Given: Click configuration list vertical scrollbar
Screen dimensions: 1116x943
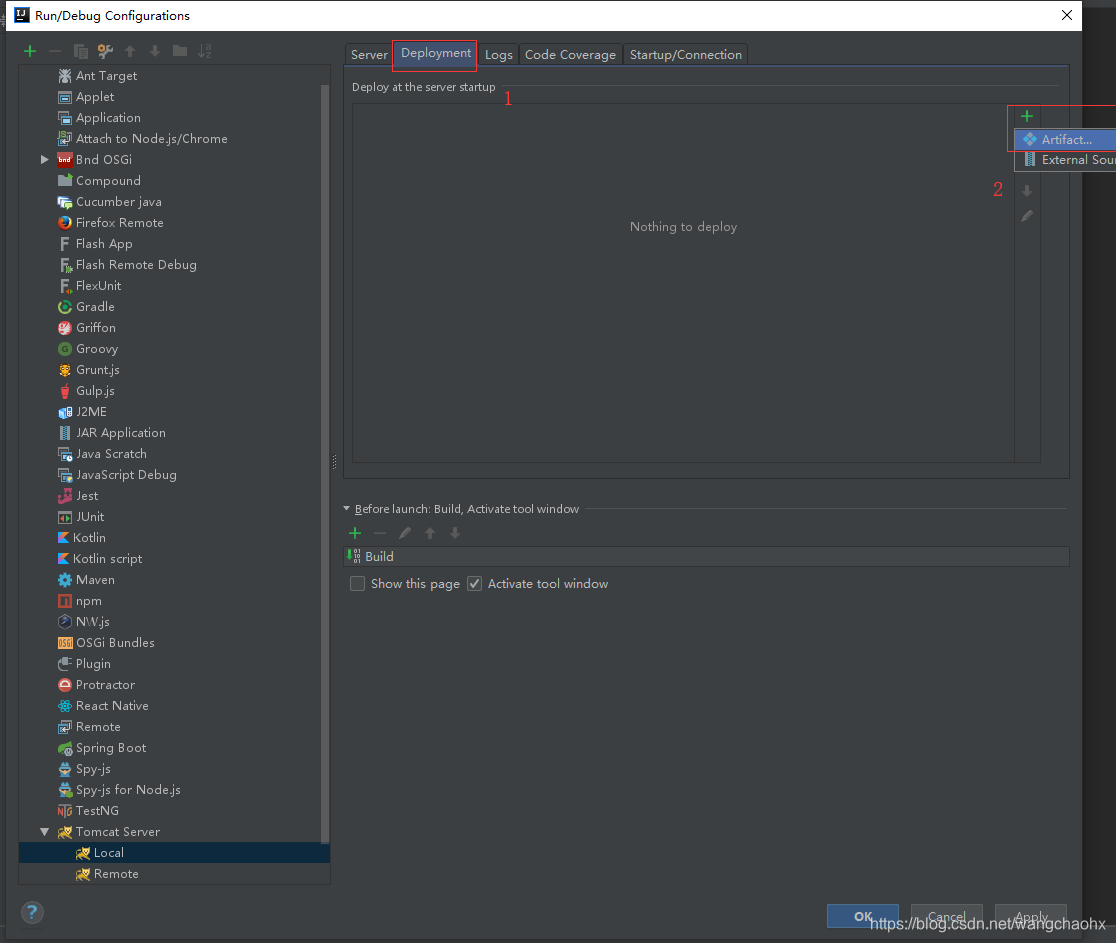Looking at the screenshot, I should [x=325, y=463].
